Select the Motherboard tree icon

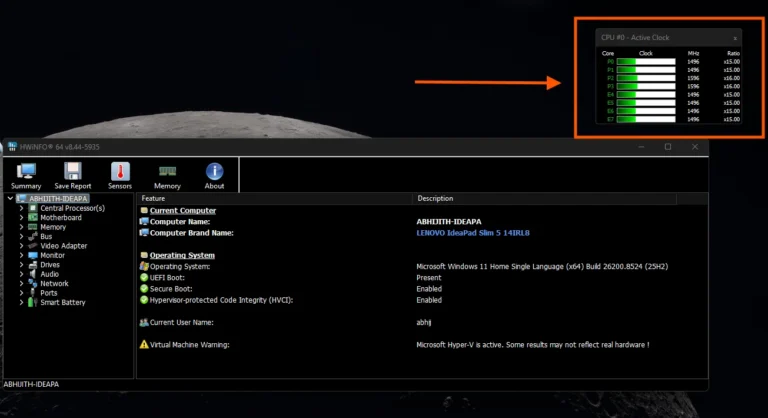(x=33, y=218)
